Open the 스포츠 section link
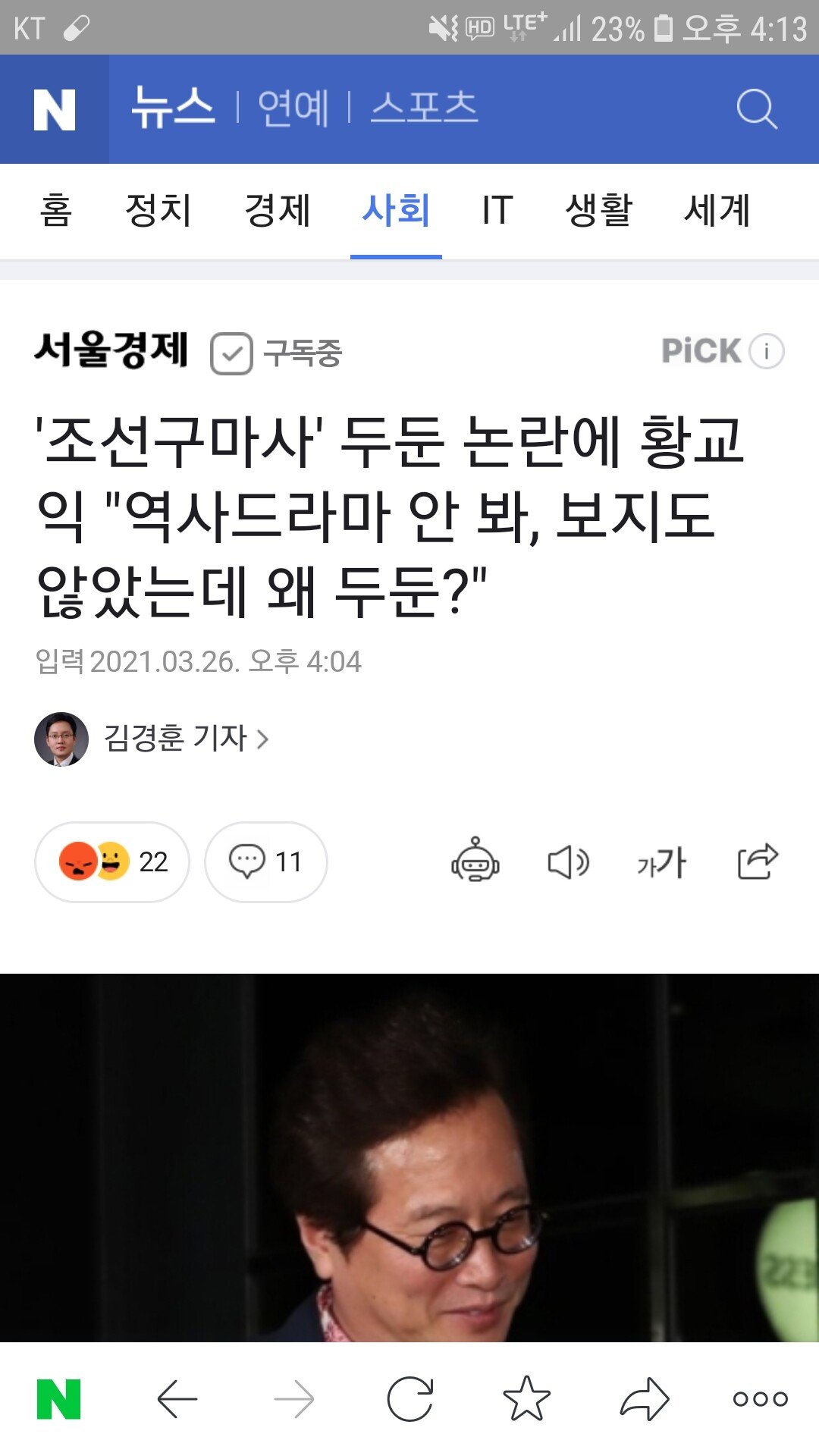 (425, 108)
